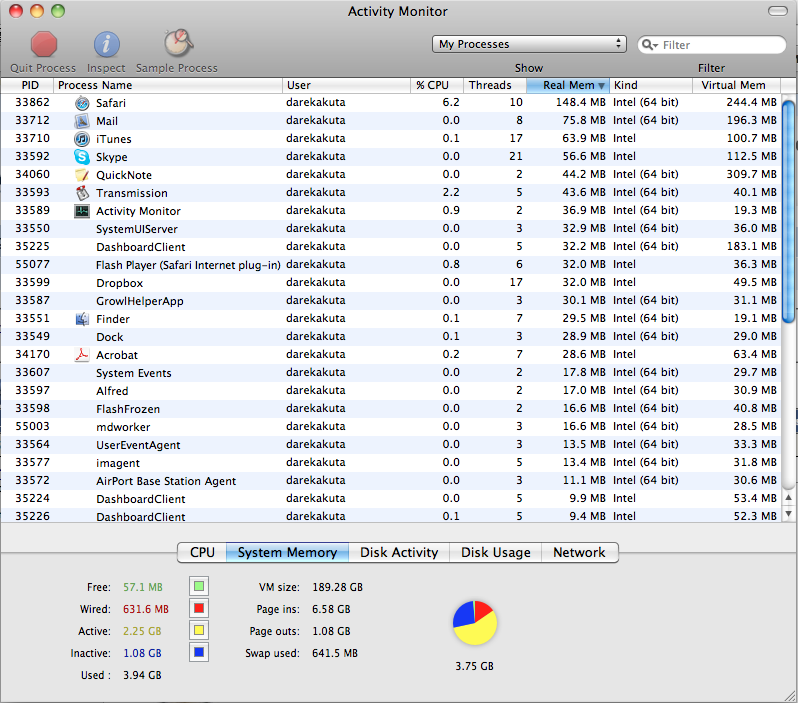Viewport: 798px width, 703px height.
Task: Select DashboardClient with PID 35225
Action: (391, 247)
